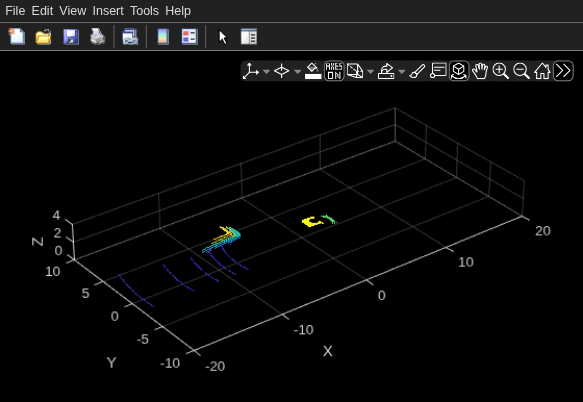Click the Z axis label
Image resolution: width=583 pixels, height=402 pixels.
point(38,242)
